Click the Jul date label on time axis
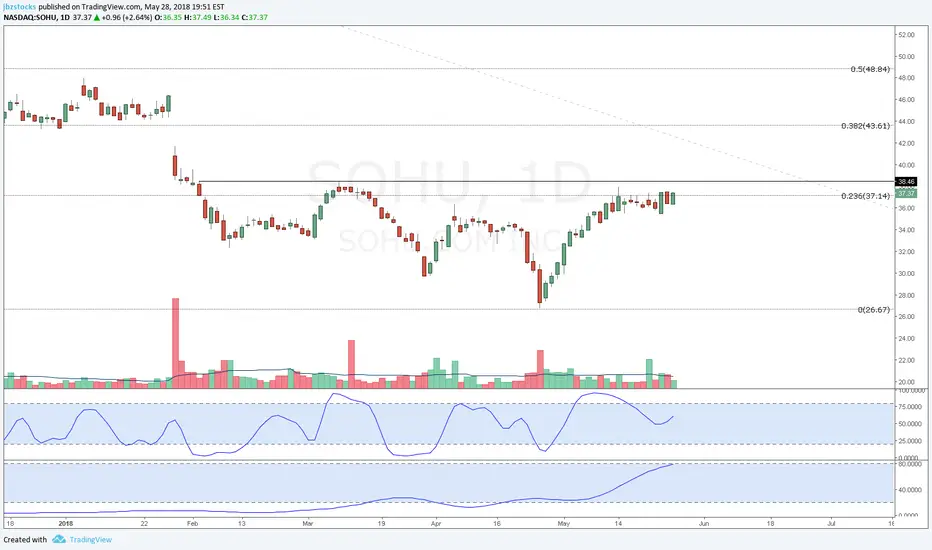932x550 pixels. [832, 523]
